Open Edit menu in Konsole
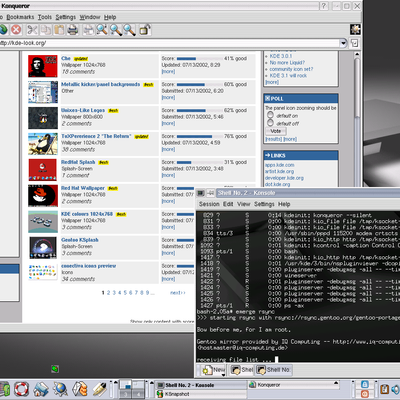 pos(228,204)
